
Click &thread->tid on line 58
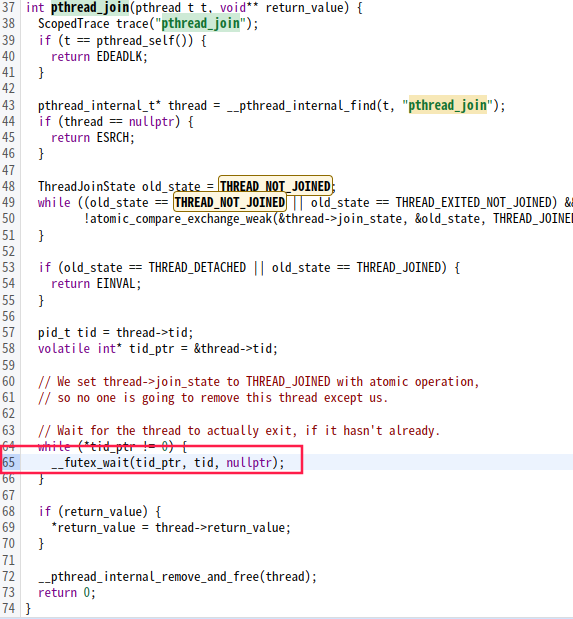point(233,349)
